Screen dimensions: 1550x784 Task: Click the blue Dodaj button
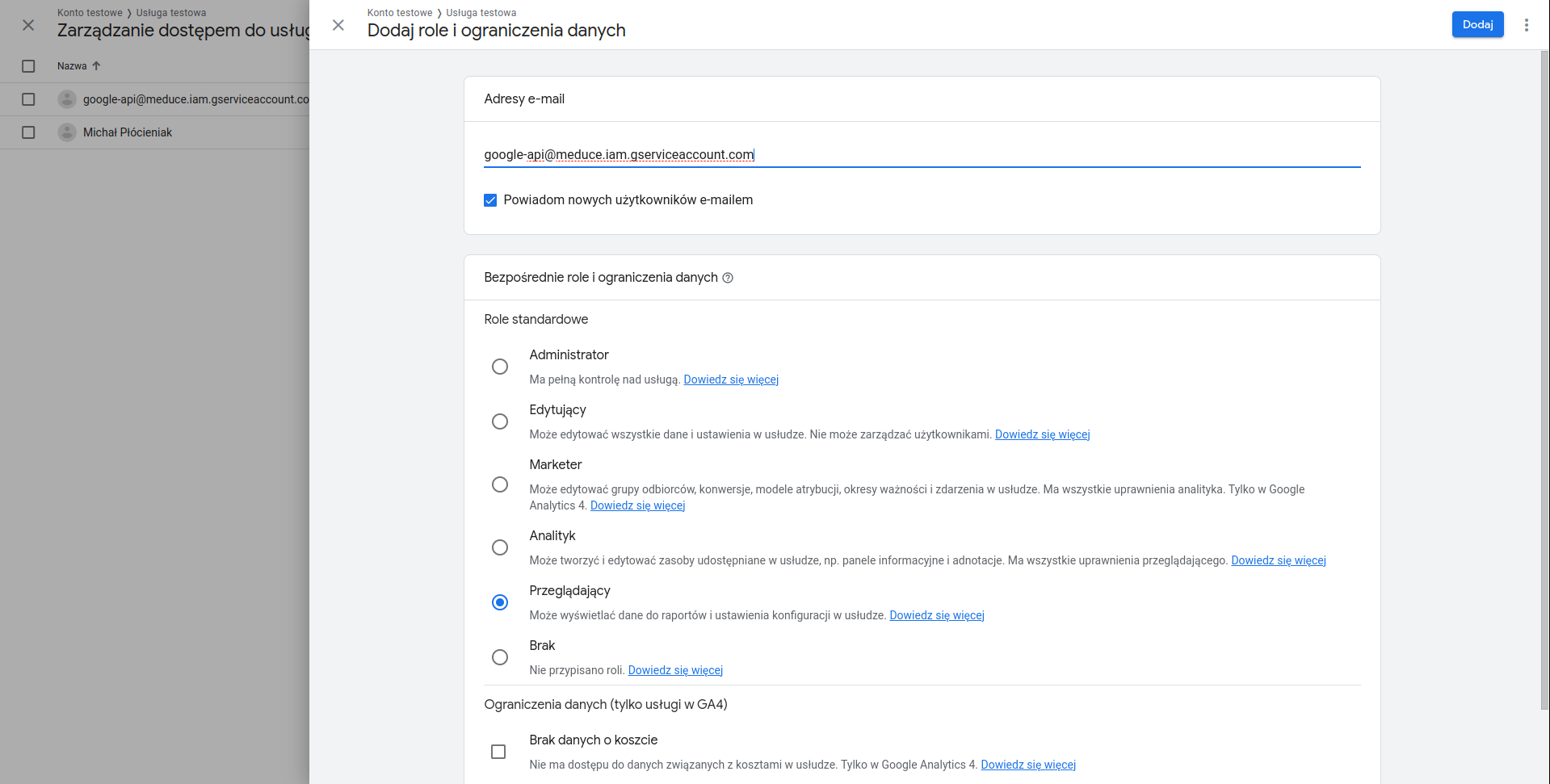1476,24
